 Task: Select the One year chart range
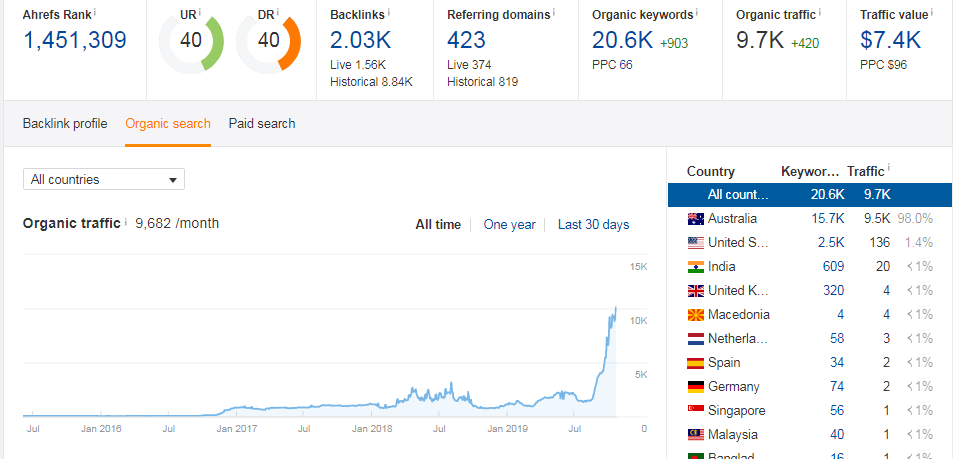[x=509, y=225]
